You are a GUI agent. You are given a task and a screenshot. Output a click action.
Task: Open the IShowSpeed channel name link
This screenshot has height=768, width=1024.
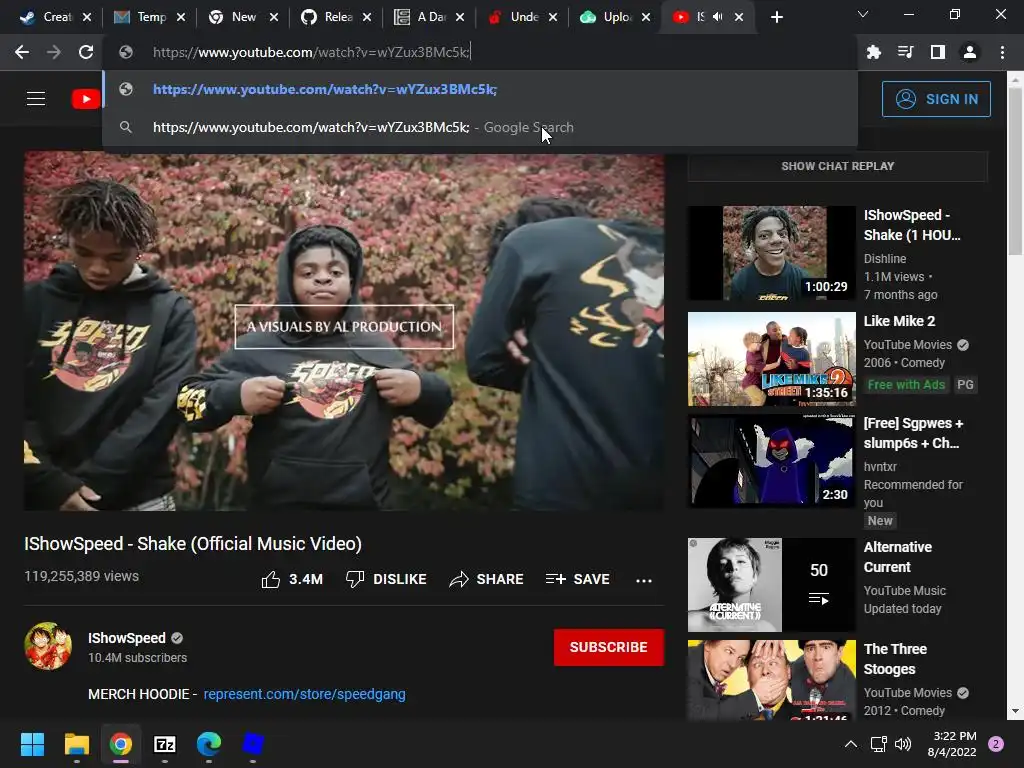(127, 638)
